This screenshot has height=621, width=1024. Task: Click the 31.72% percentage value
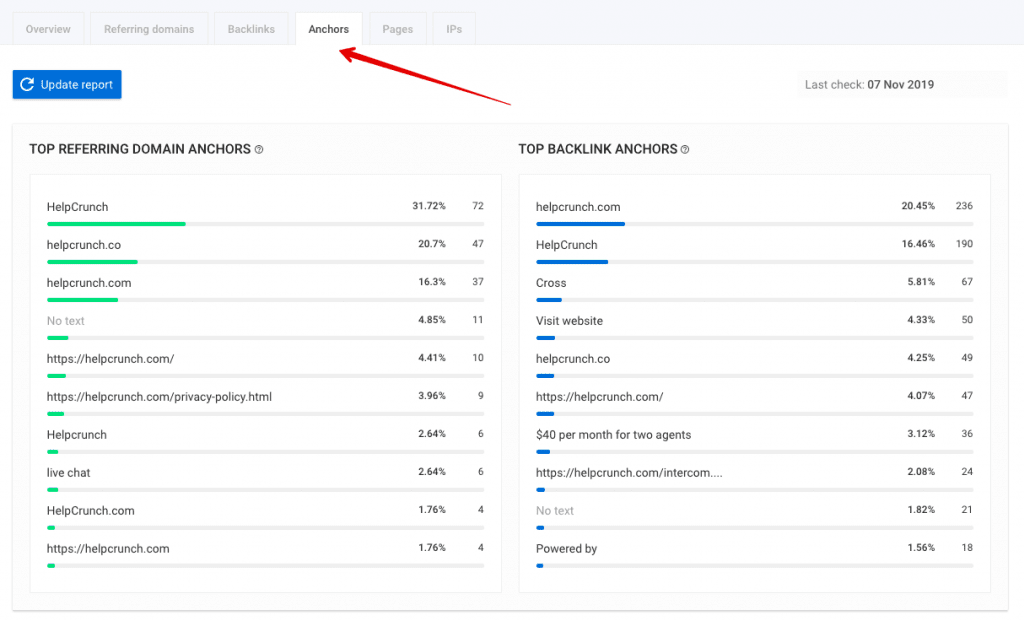429,206
